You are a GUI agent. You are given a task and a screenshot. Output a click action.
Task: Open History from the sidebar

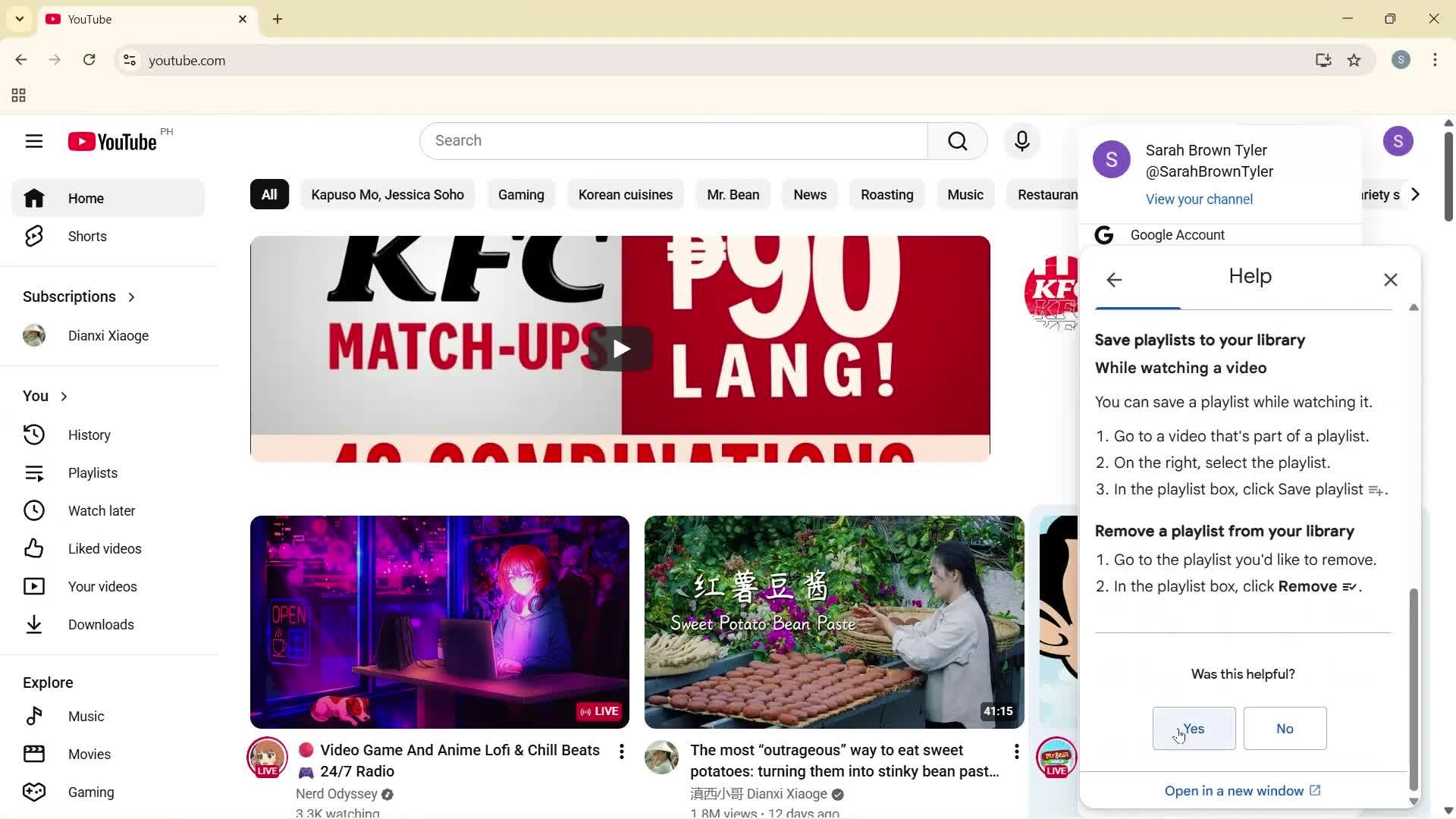(89, 435)
